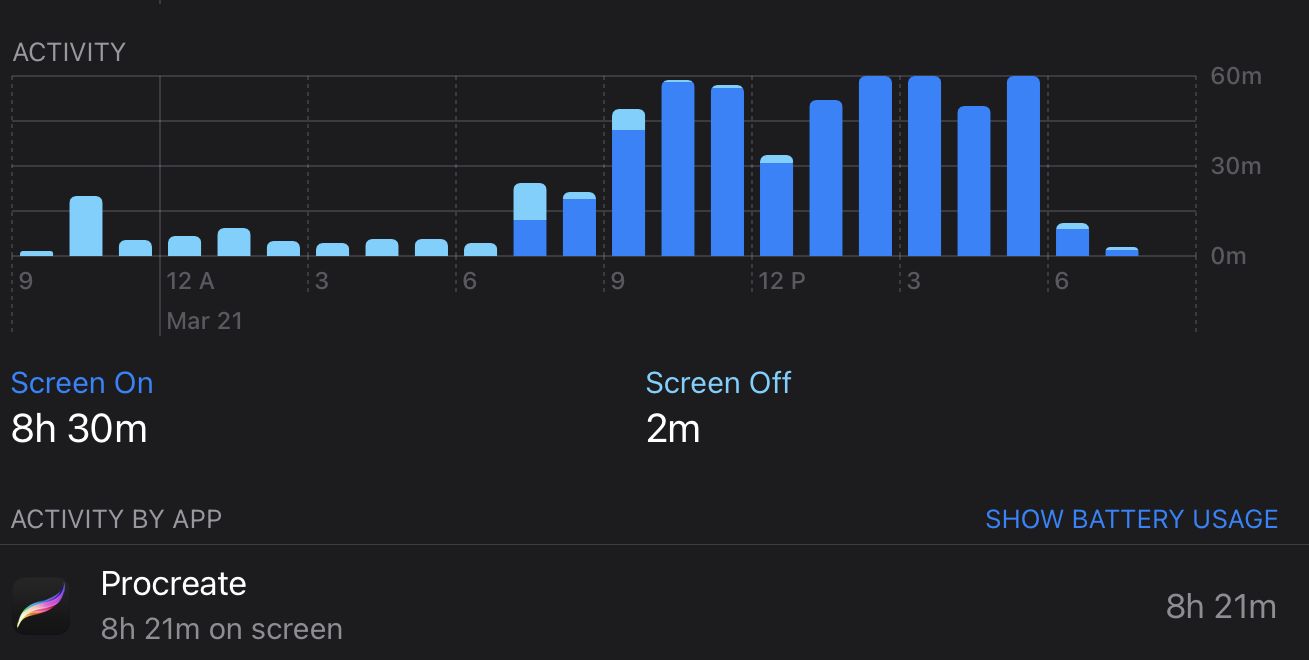
Task: Select the 12 A midnight activity bar
Action: point(184,246)
